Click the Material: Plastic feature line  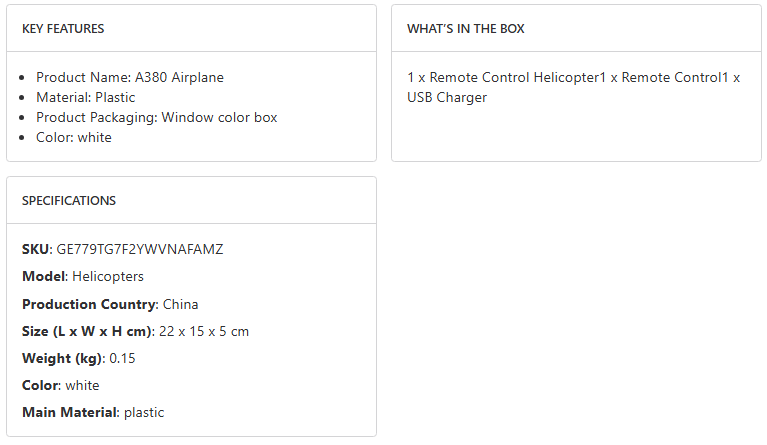point(86,97)
